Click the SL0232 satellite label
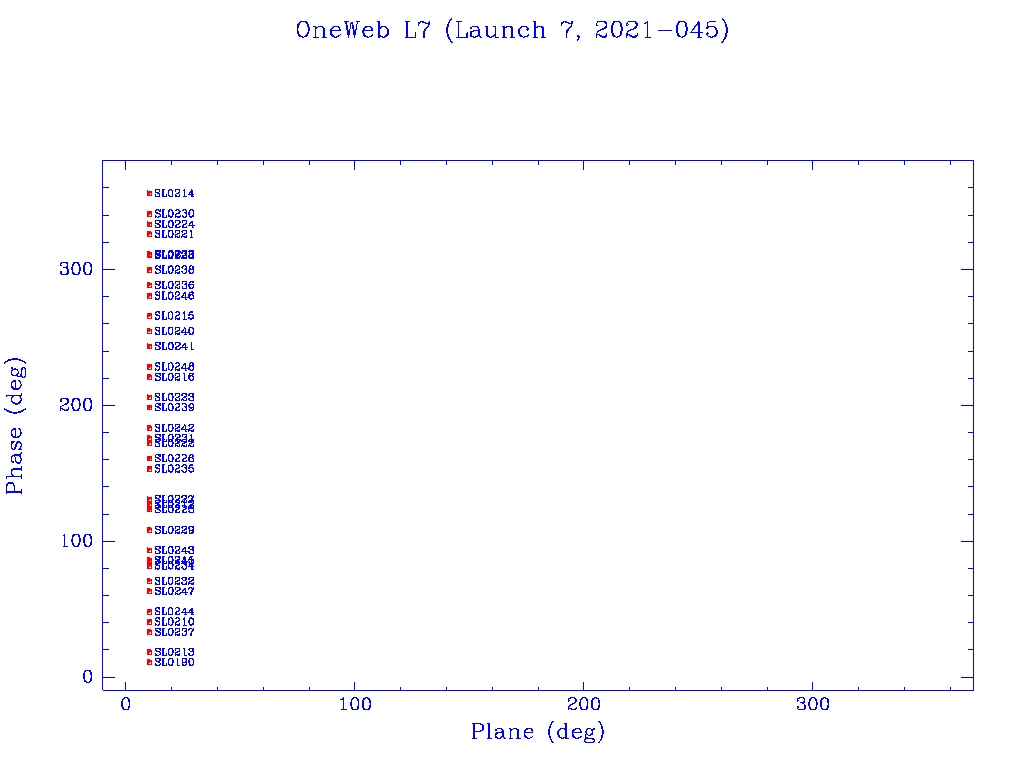The image size is (1024, 768). coord(174,581)
